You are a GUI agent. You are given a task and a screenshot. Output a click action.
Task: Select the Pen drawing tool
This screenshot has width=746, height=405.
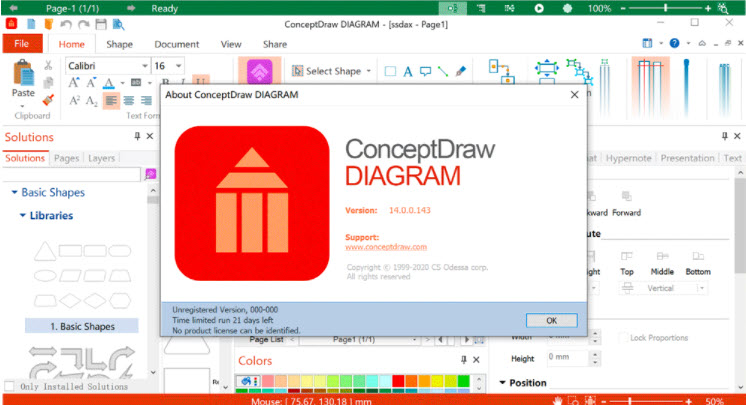coord(461,71)
